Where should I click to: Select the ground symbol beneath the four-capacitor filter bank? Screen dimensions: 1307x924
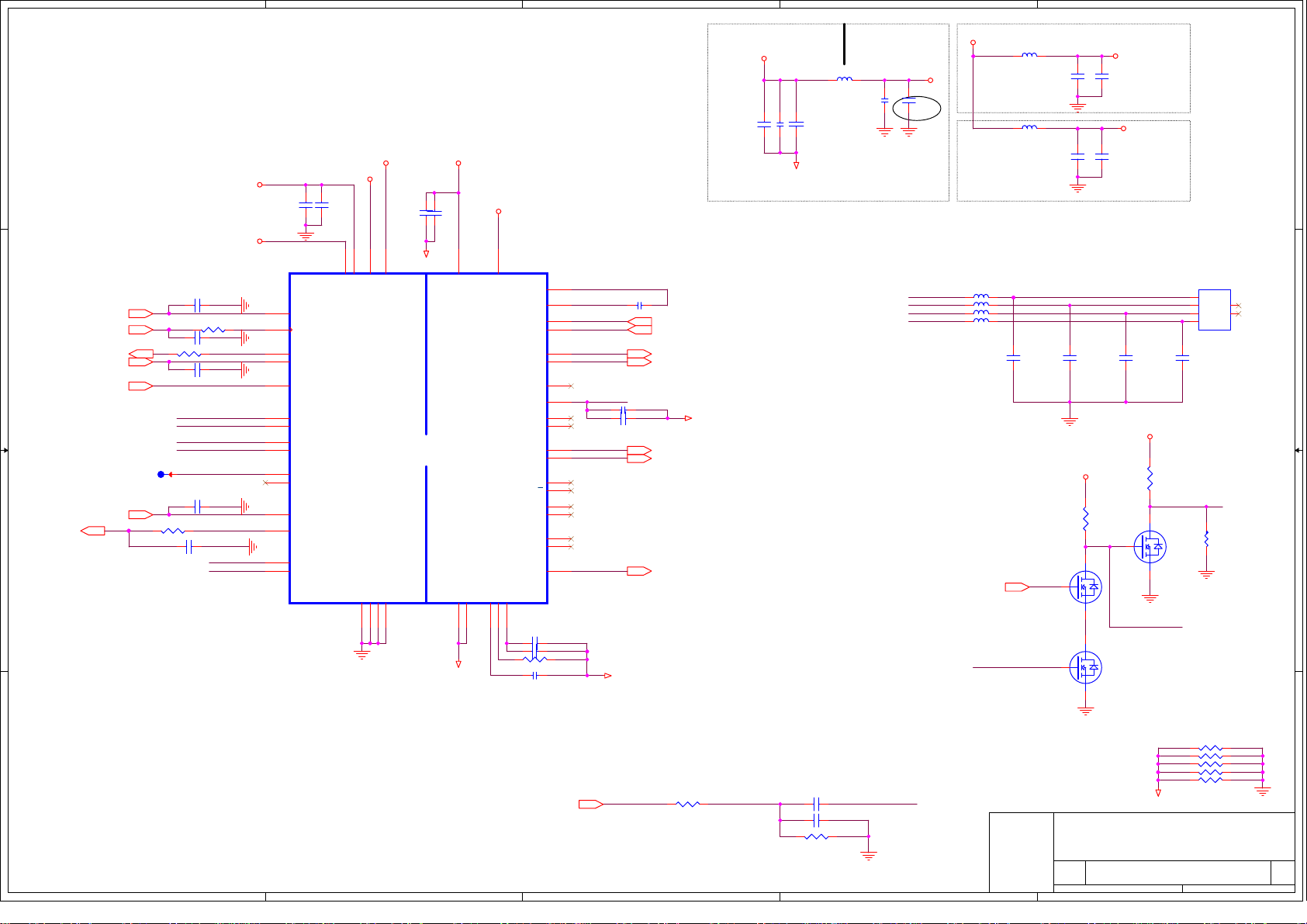tap(1070, 421)
